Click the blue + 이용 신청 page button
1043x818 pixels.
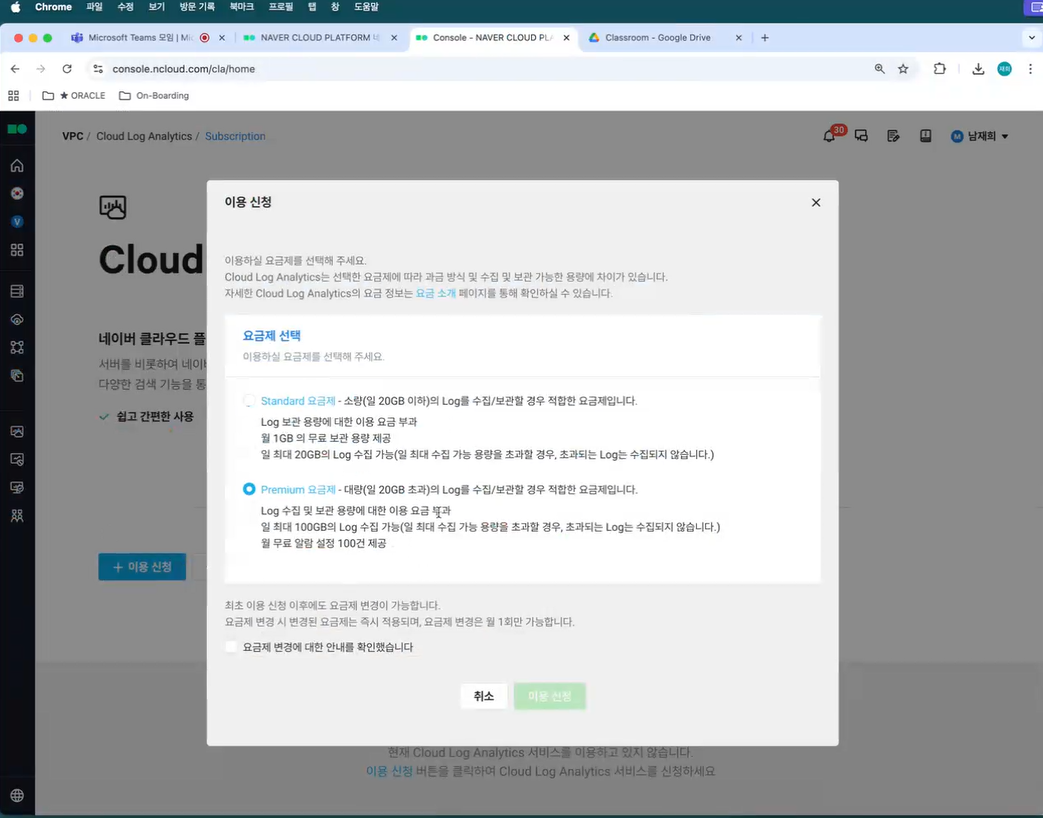pyautogui.click(x=142, y=567)
